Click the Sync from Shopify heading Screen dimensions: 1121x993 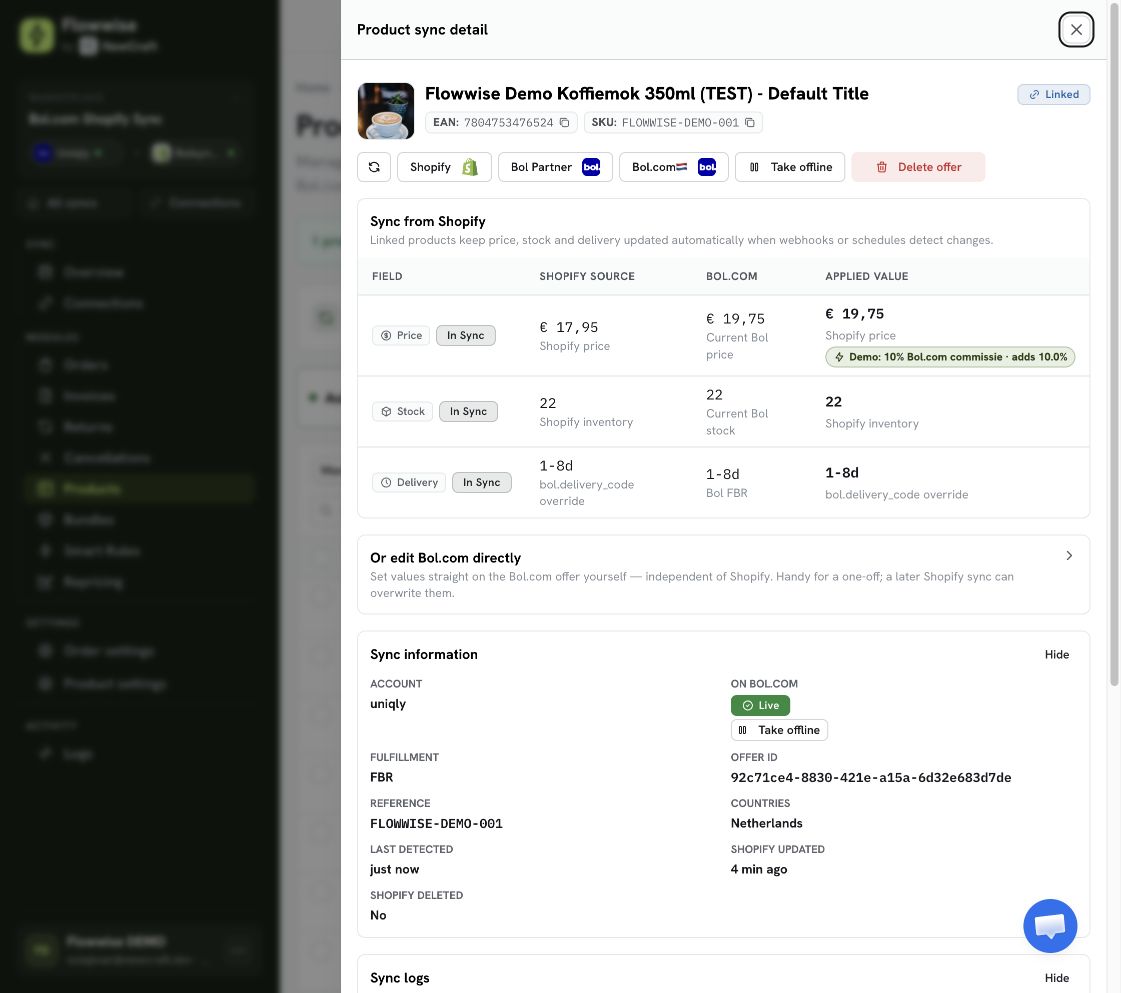pos(428,222)
